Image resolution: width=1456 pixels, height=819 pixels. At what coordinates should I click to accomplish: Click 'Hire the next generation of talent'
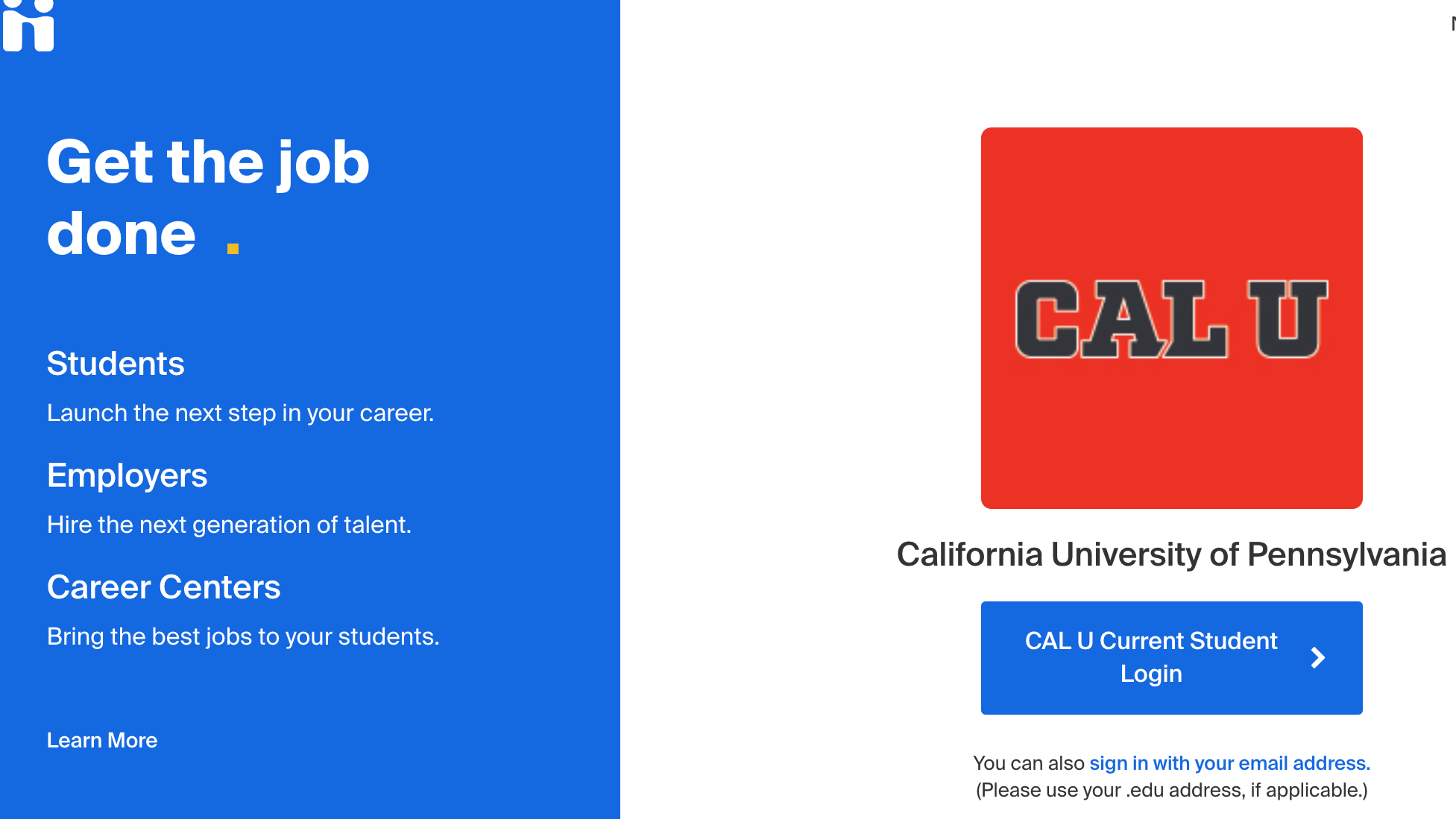point(229,525)
